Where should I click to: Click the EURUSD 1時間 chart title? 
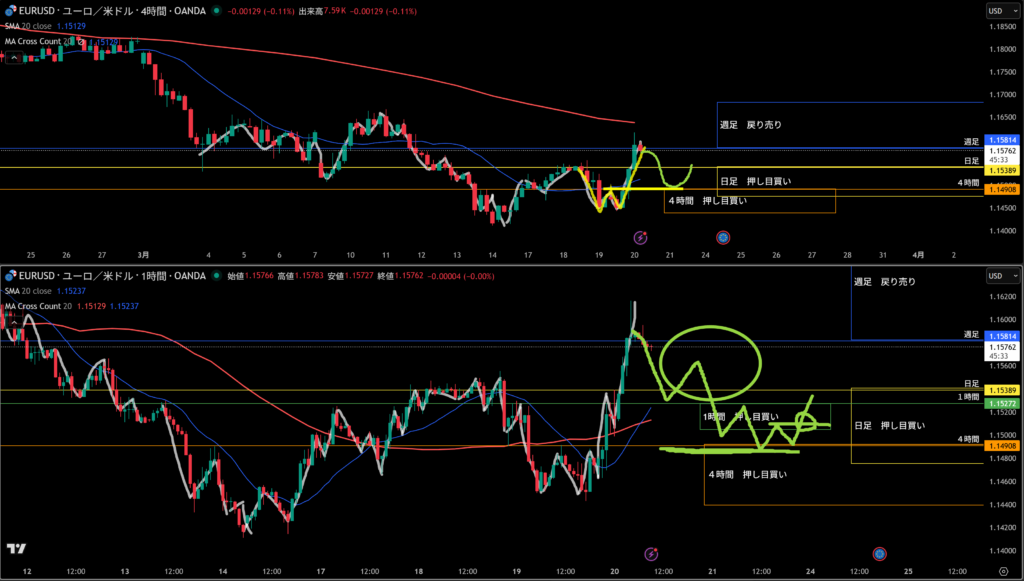pos(110,275)
